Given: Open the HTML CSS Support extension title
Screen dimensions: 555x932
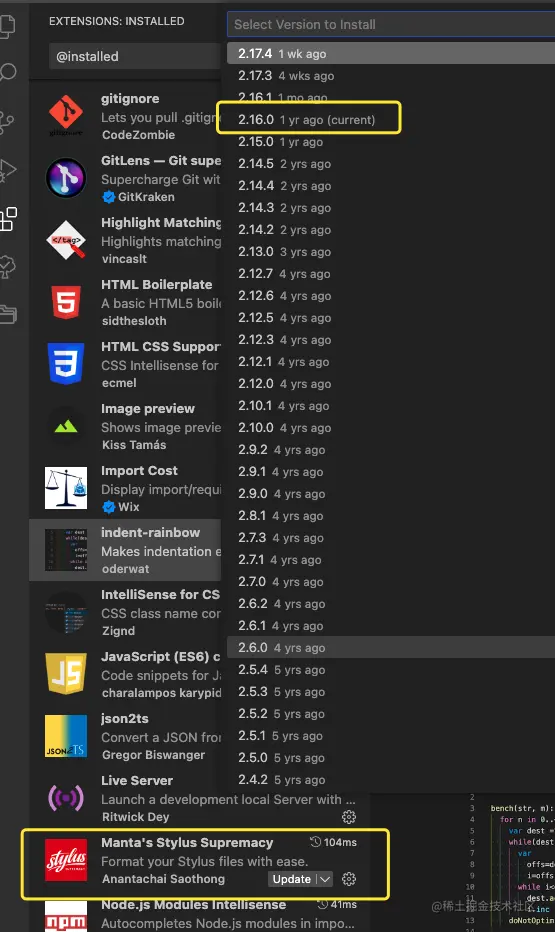Looking at the screenshot, I should tap(160, 347).
